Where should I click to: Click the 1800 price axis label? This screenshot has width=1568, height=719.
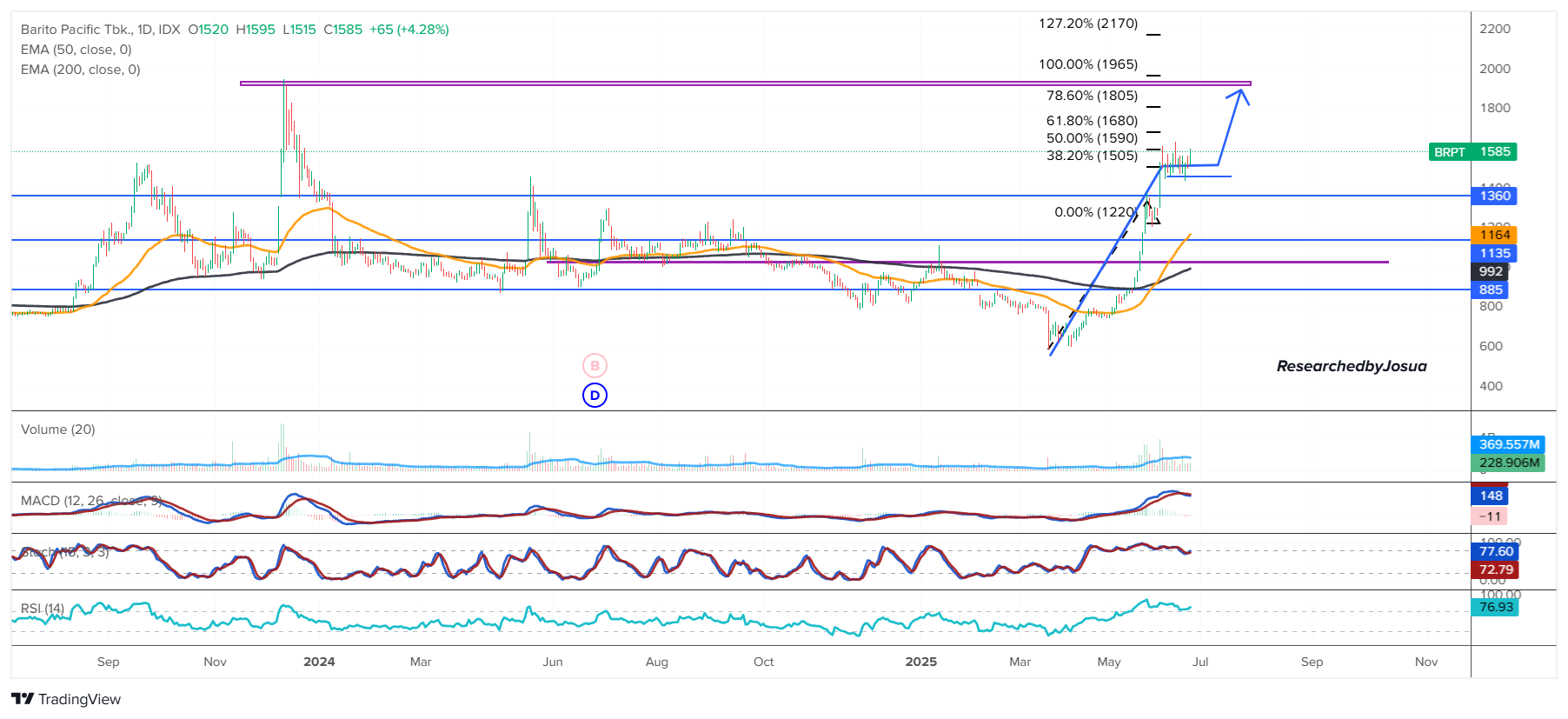[1495, 108]
